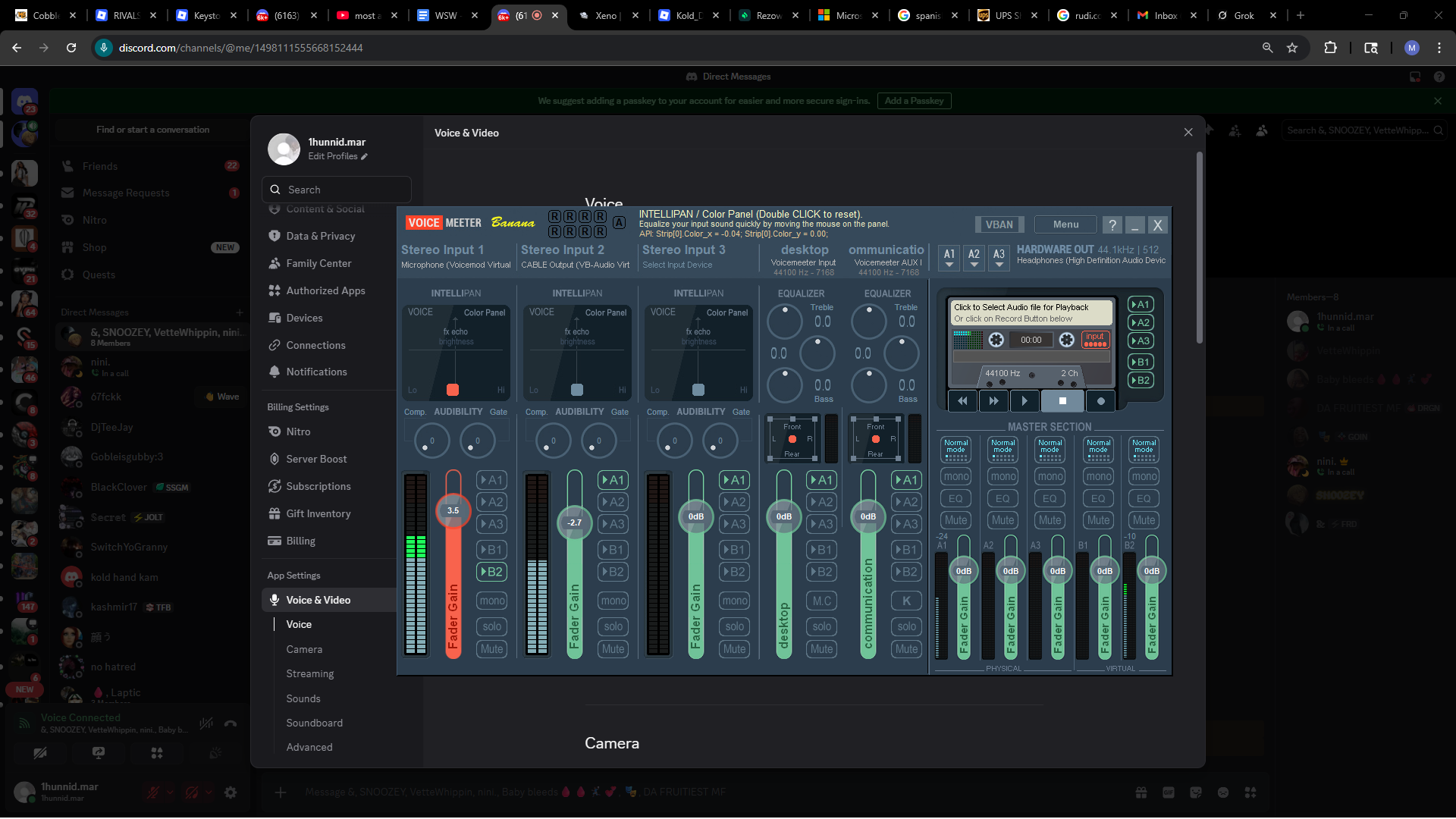Go to Notifications in Discord settings
1456x819 pixels.
point(329,372)
